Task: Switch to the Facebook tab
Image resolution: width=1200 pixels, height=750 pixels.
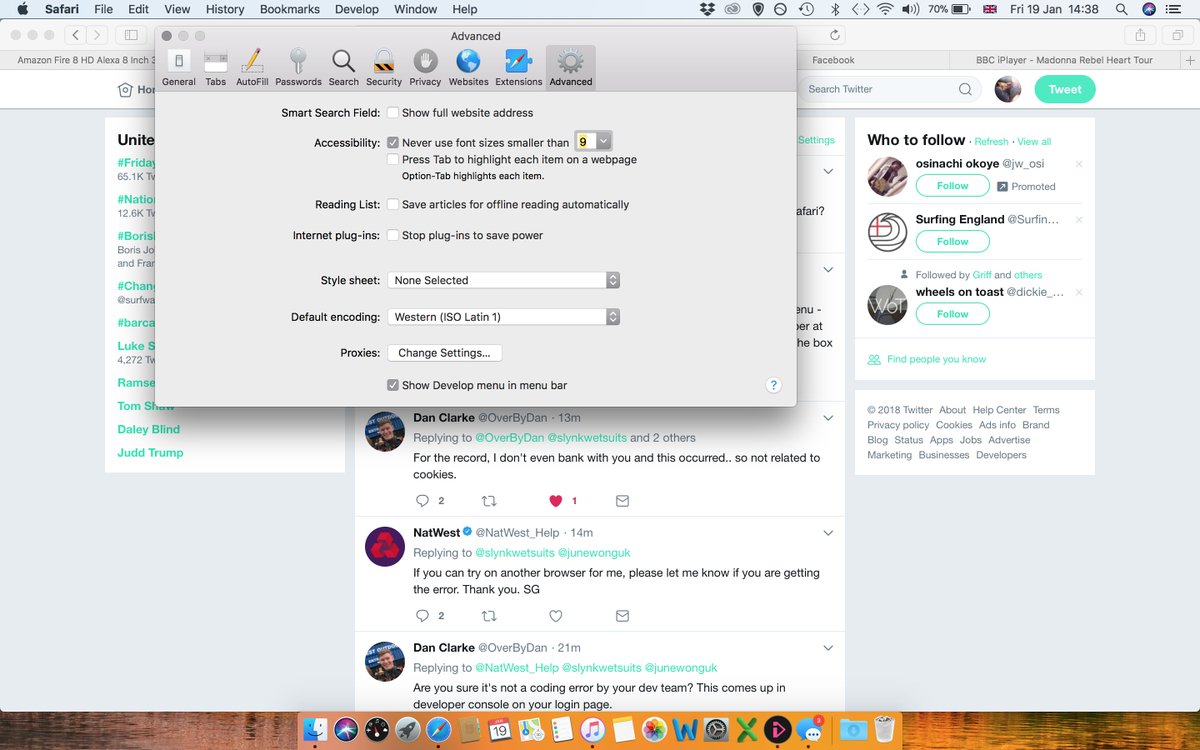Action: tap(833, 60)
